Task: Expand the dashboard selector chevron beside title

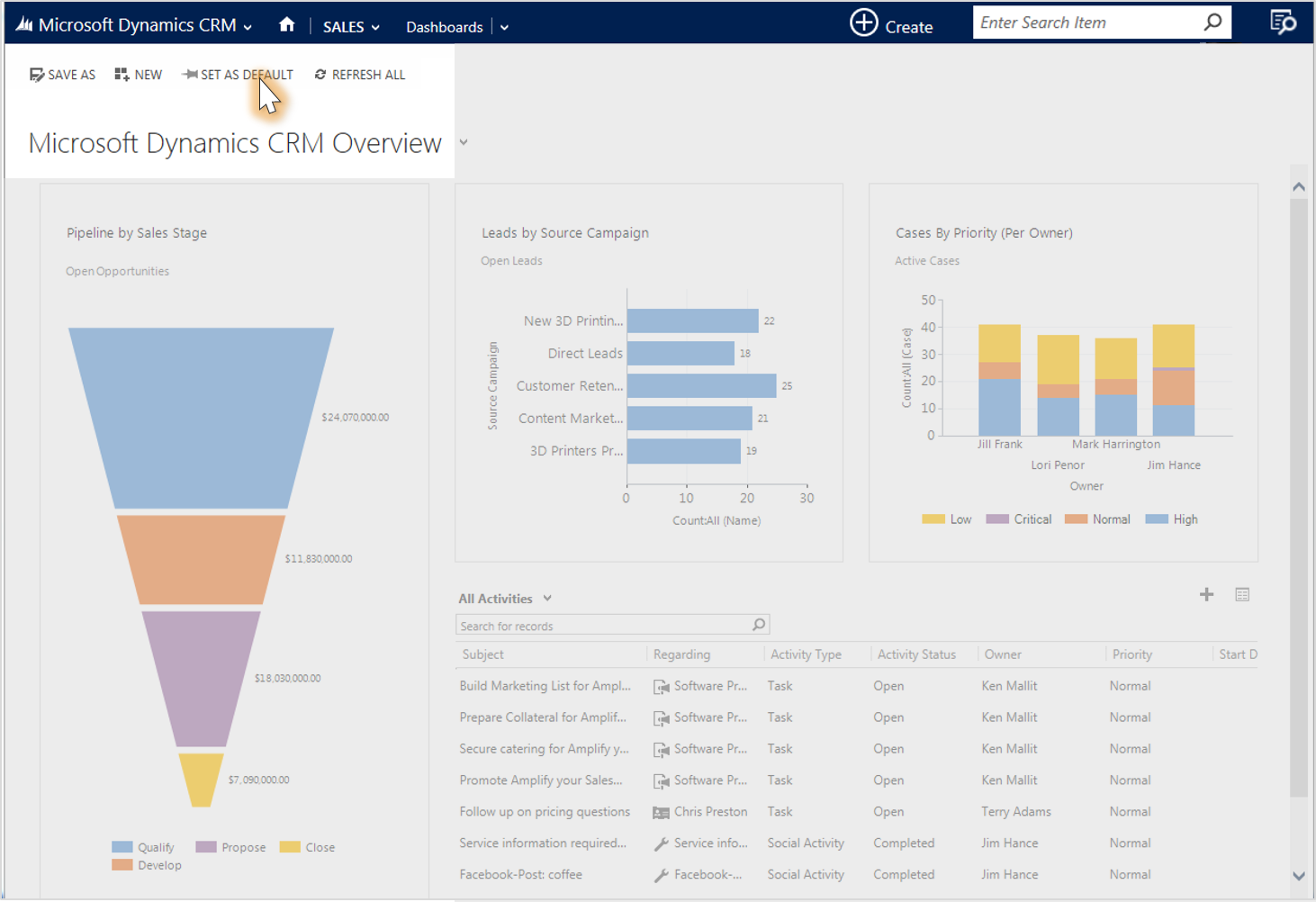Action: (x=464, y=142)
